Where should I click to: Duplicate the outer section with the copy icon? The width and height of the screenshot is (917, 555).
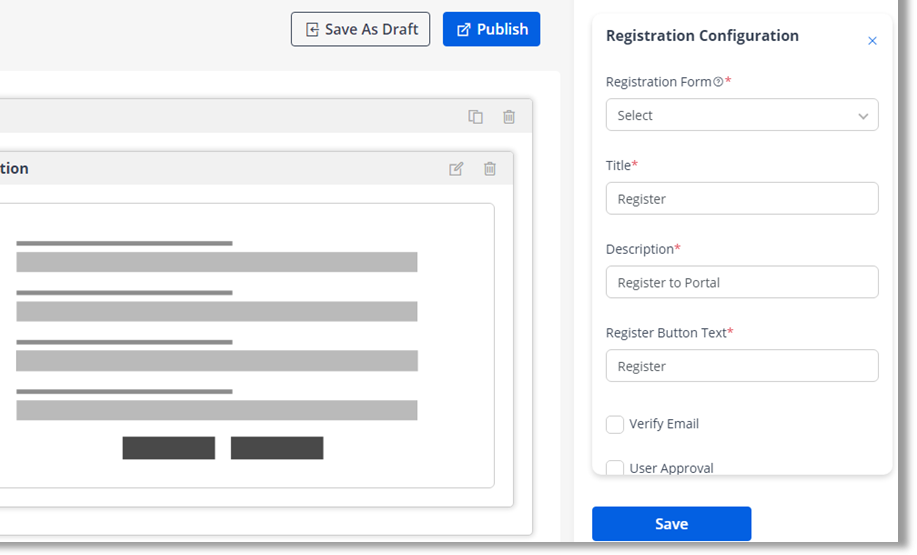pos(475,117)
